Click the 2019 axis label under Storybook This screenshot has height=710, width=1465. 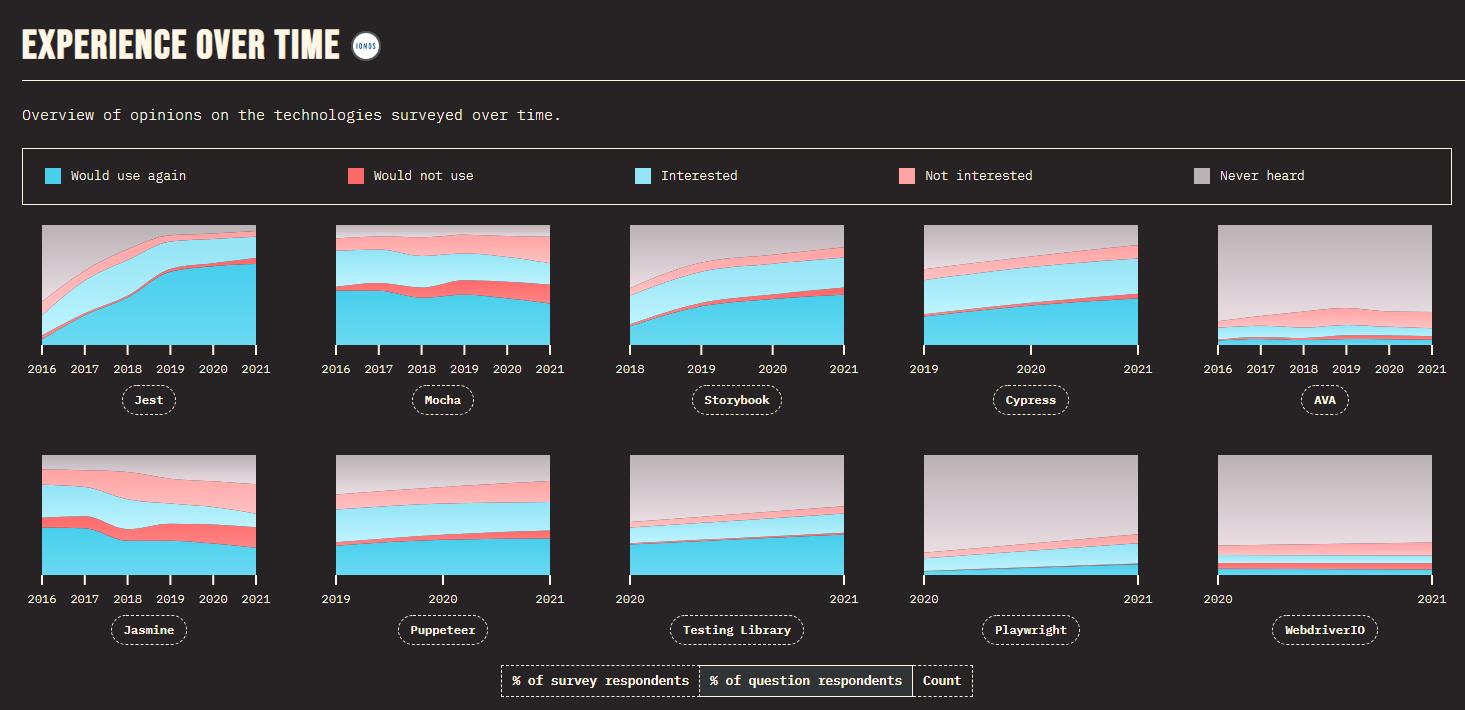click(x=701, y=369)
